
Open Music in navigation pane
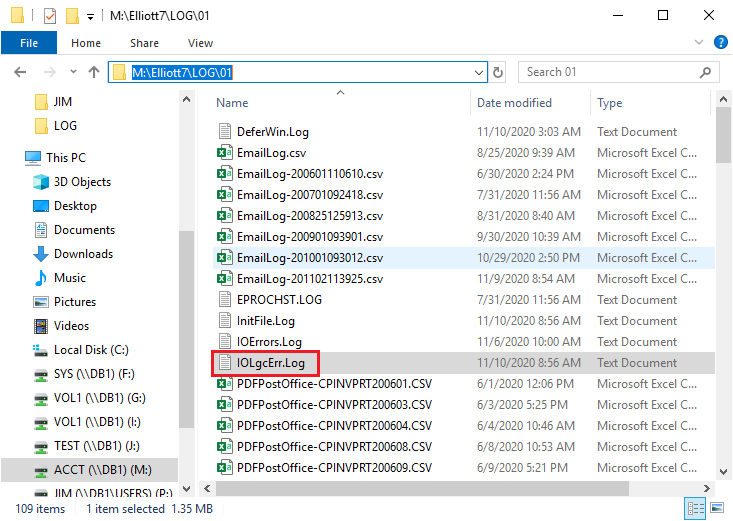click(x=59, y=278)
